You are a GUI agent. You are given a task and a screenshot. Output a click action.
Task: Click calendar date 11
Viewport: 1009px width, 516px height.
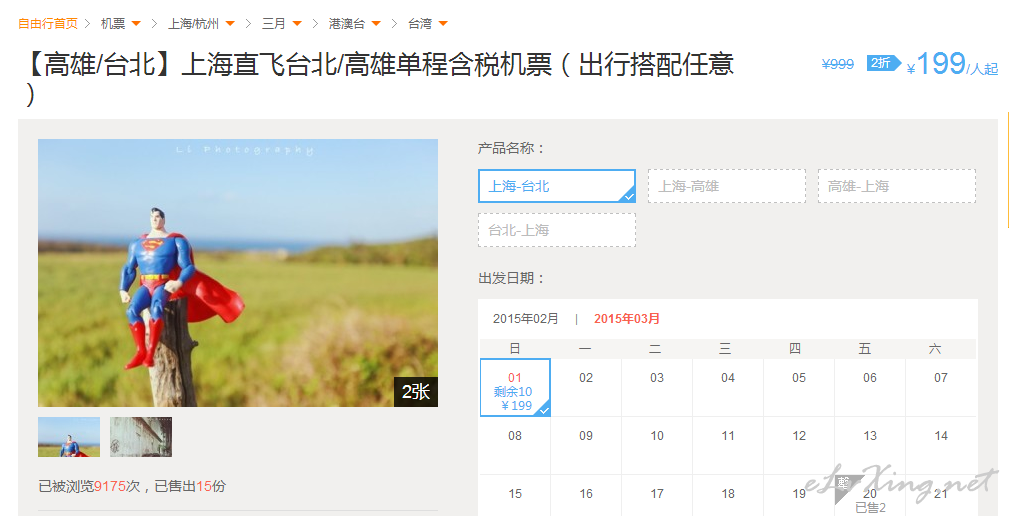[x=728, y=445]
